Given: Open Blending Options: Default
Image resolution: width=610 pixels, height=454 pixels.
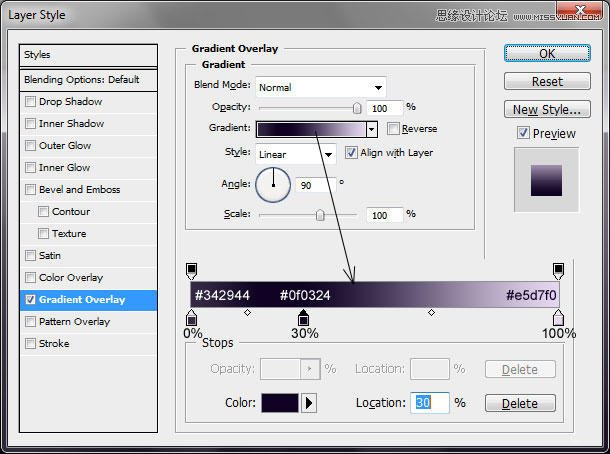Looking at the screenshot, I should tap(88, 80).
